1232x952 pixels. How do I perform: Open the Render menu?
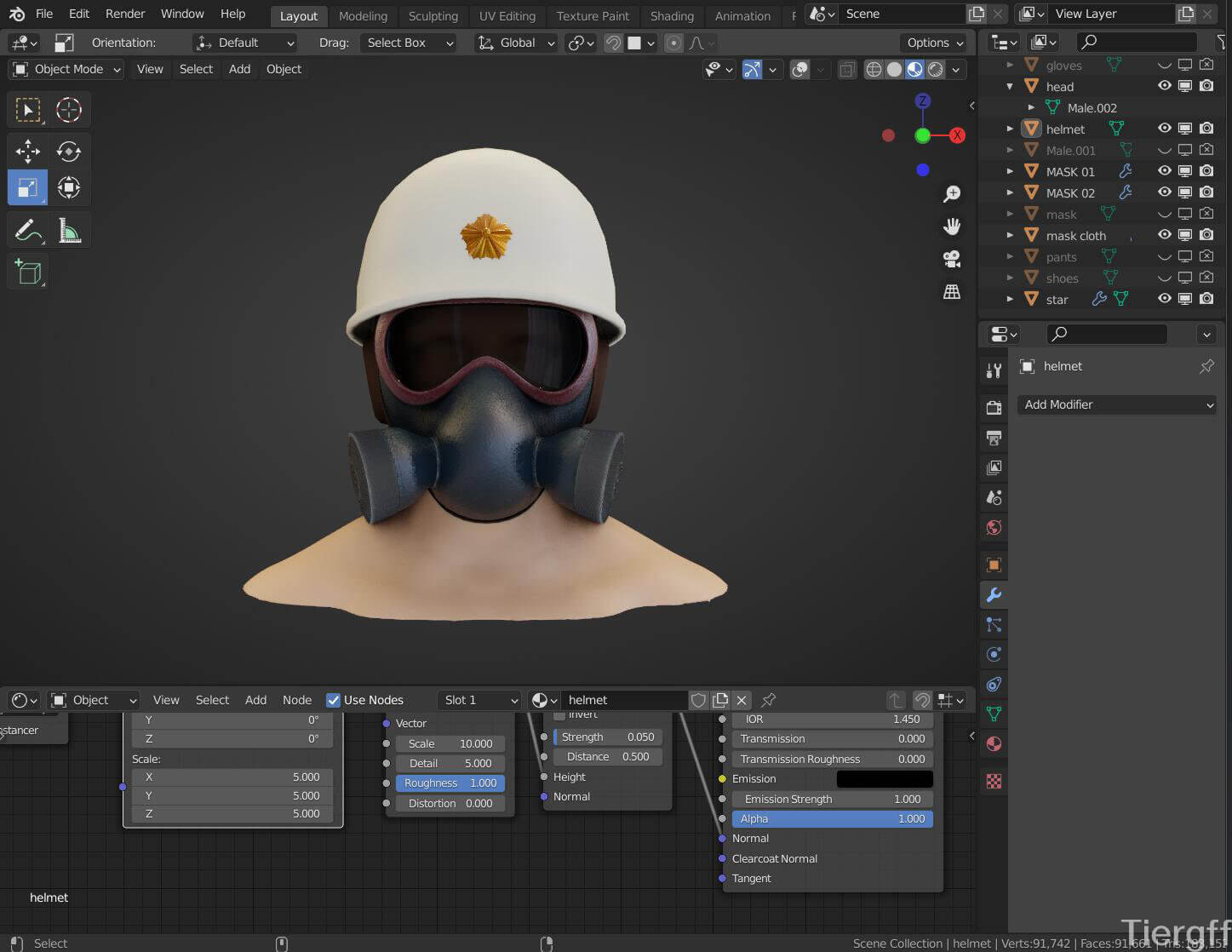125,14
